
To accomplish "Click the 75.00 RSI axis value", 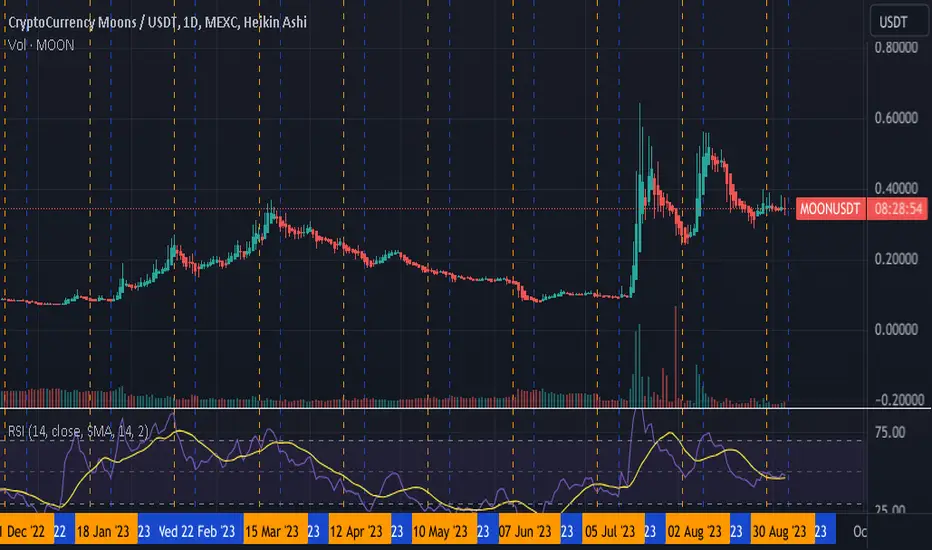I will (890, 432).
